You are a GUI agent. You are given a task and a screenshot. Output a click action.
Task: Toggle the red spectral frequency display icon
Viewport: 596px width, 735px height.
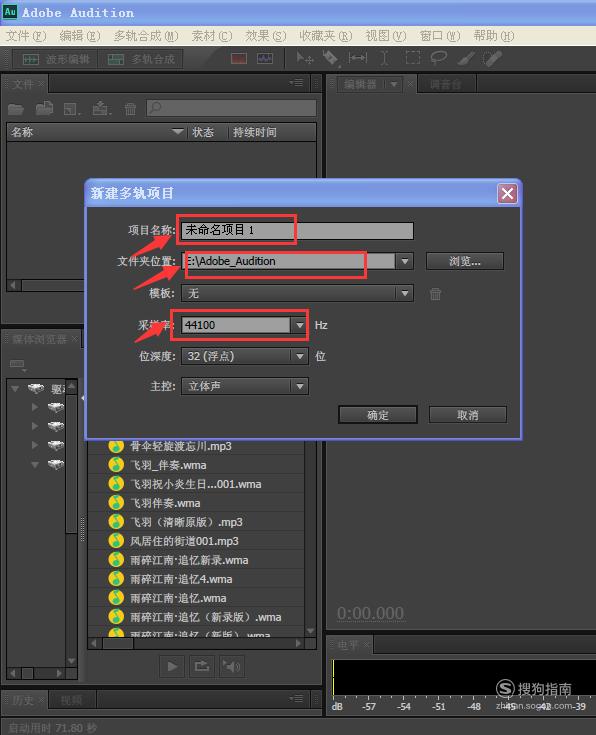[239, 59]
